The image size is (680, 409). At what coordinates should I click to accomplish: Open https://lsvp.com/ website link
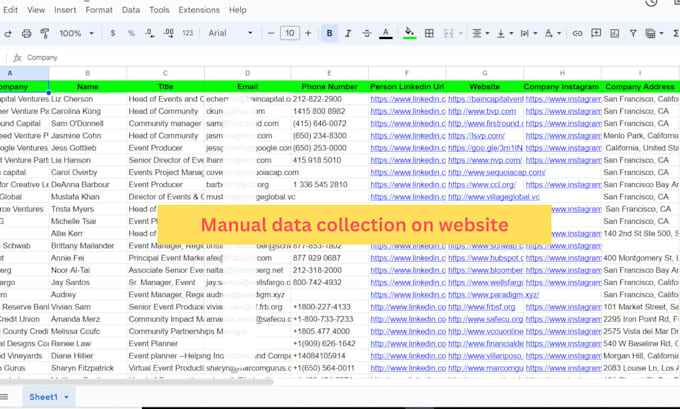click(477, 136)
